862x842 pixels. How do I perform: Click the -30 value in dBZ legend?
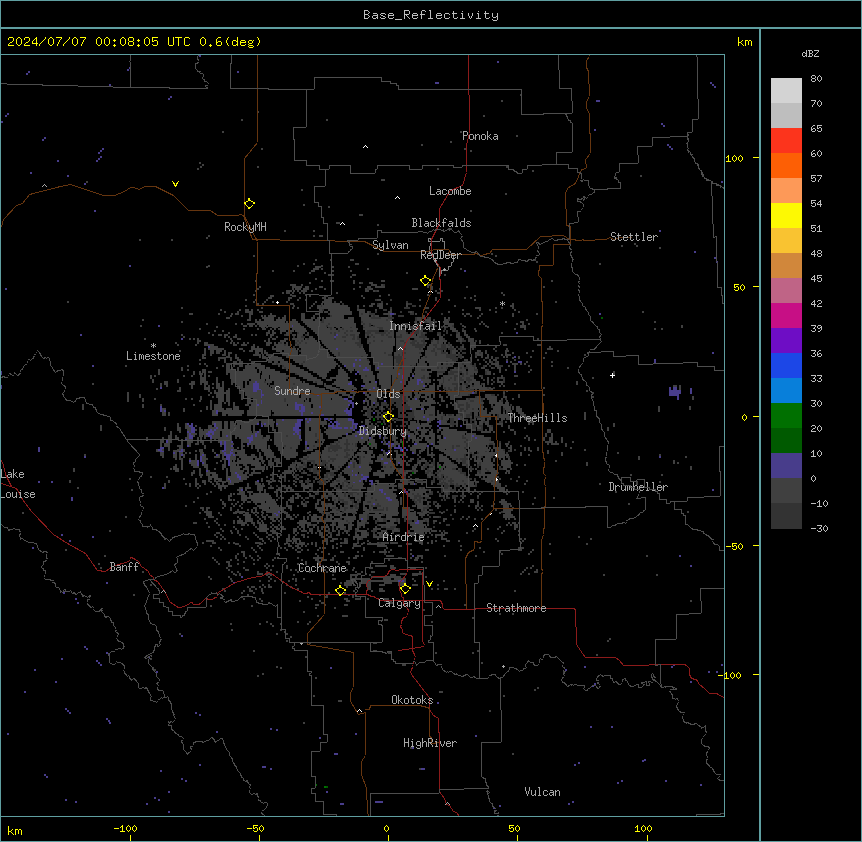pyautogui.click(x=819, y=529)
